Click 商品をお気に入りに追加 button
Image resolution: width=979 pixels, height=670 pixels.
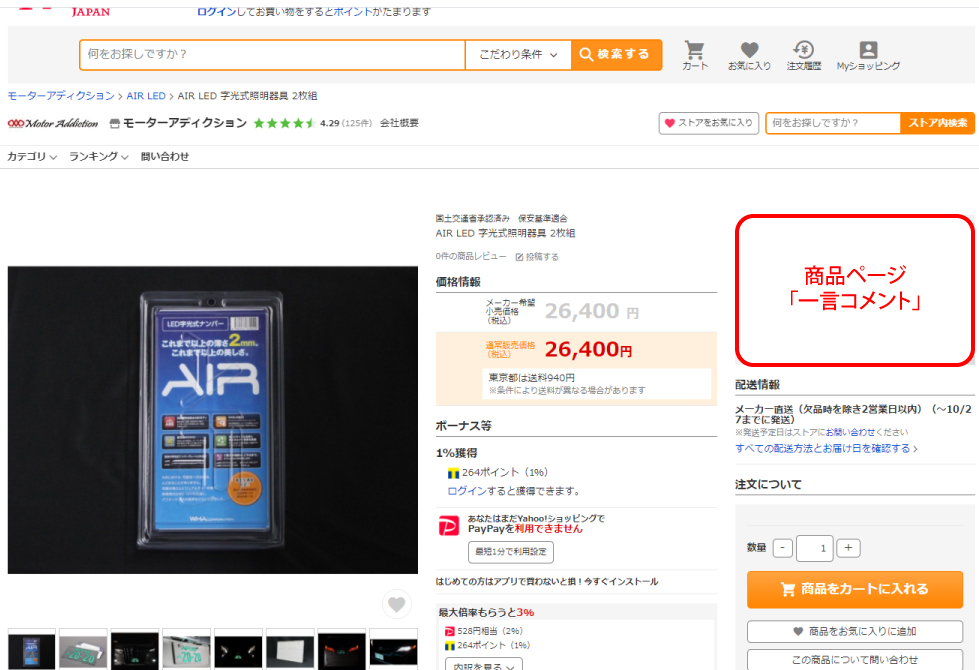(x=855, y=631)
